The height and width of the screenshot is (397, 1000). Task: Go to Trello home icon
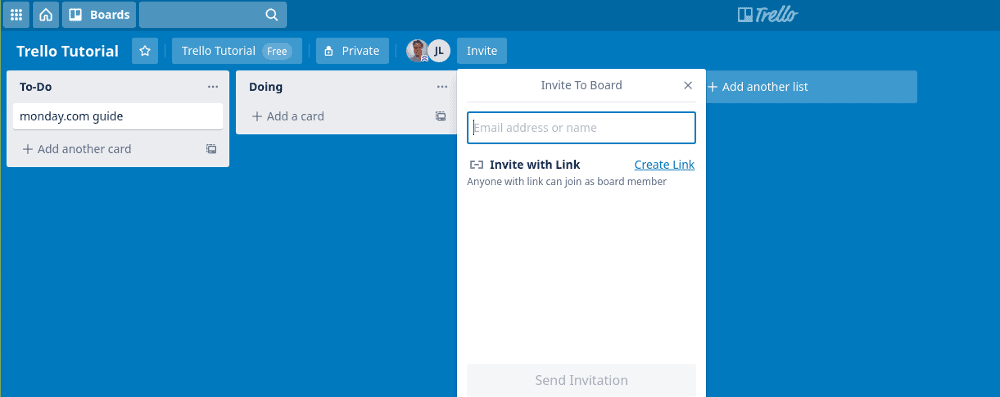pyautogui.click(x=46, y=15)
